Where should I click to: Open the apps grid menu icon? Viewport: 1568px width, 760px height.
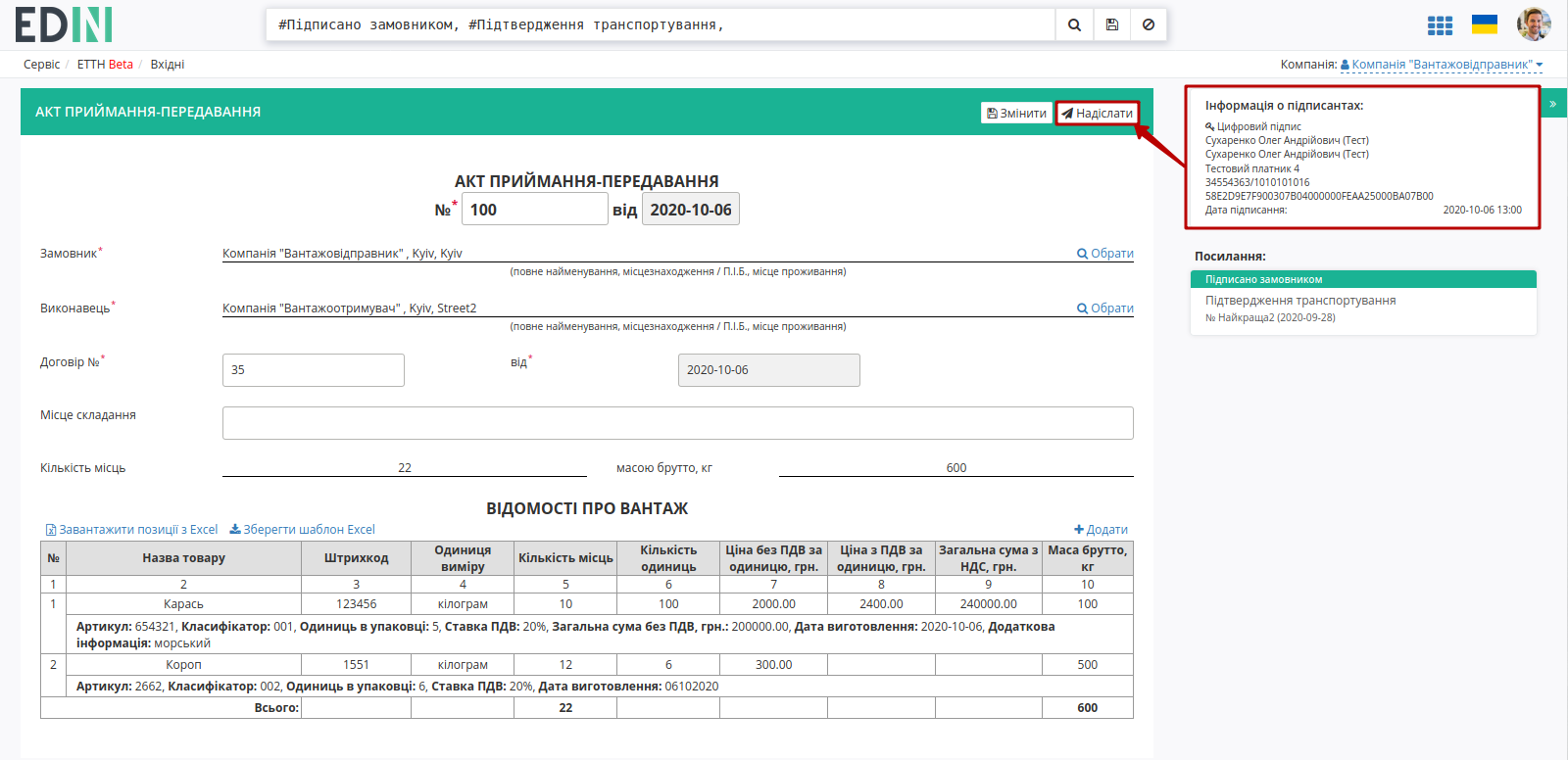tap(1440, 25)
